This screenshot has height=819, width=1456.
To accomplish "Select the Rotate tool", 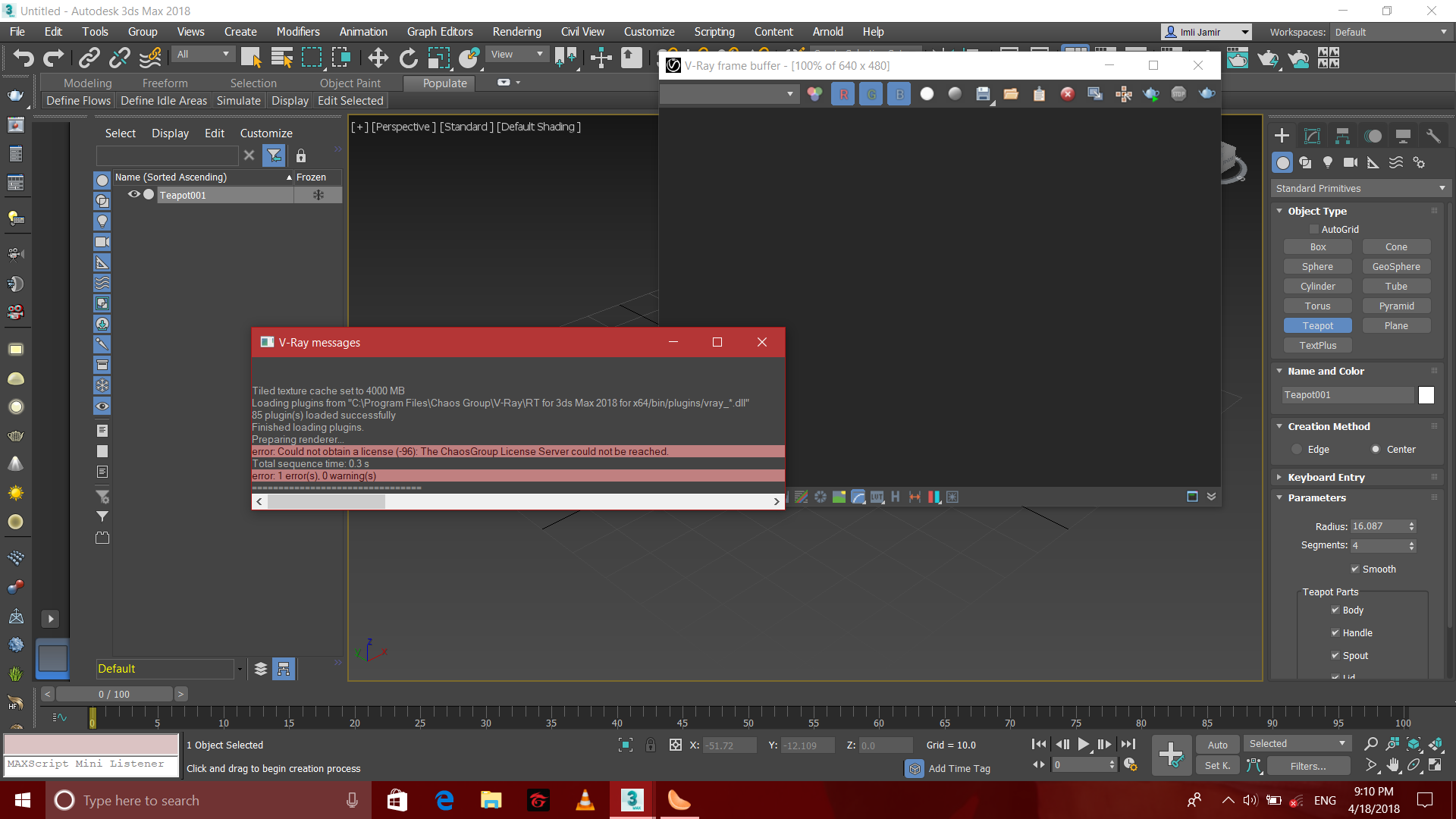I will pos(408,58).
